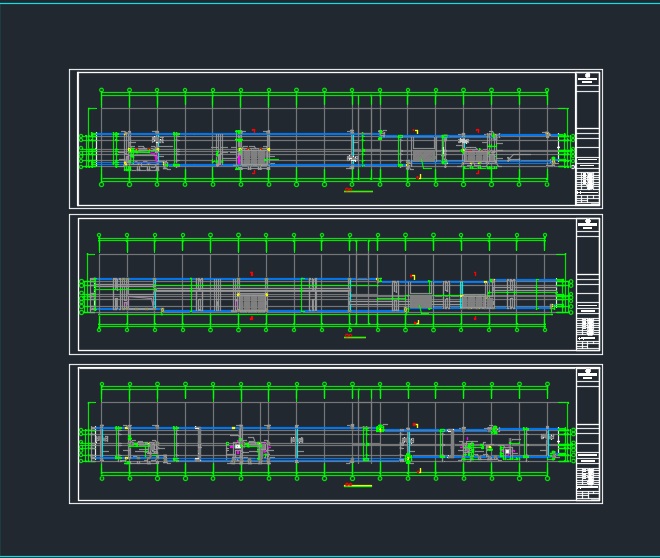The image size is (660, 558).
Task: Click the title block of the bottom sheet
Action: pyautogui.click(x=588, y=434)
